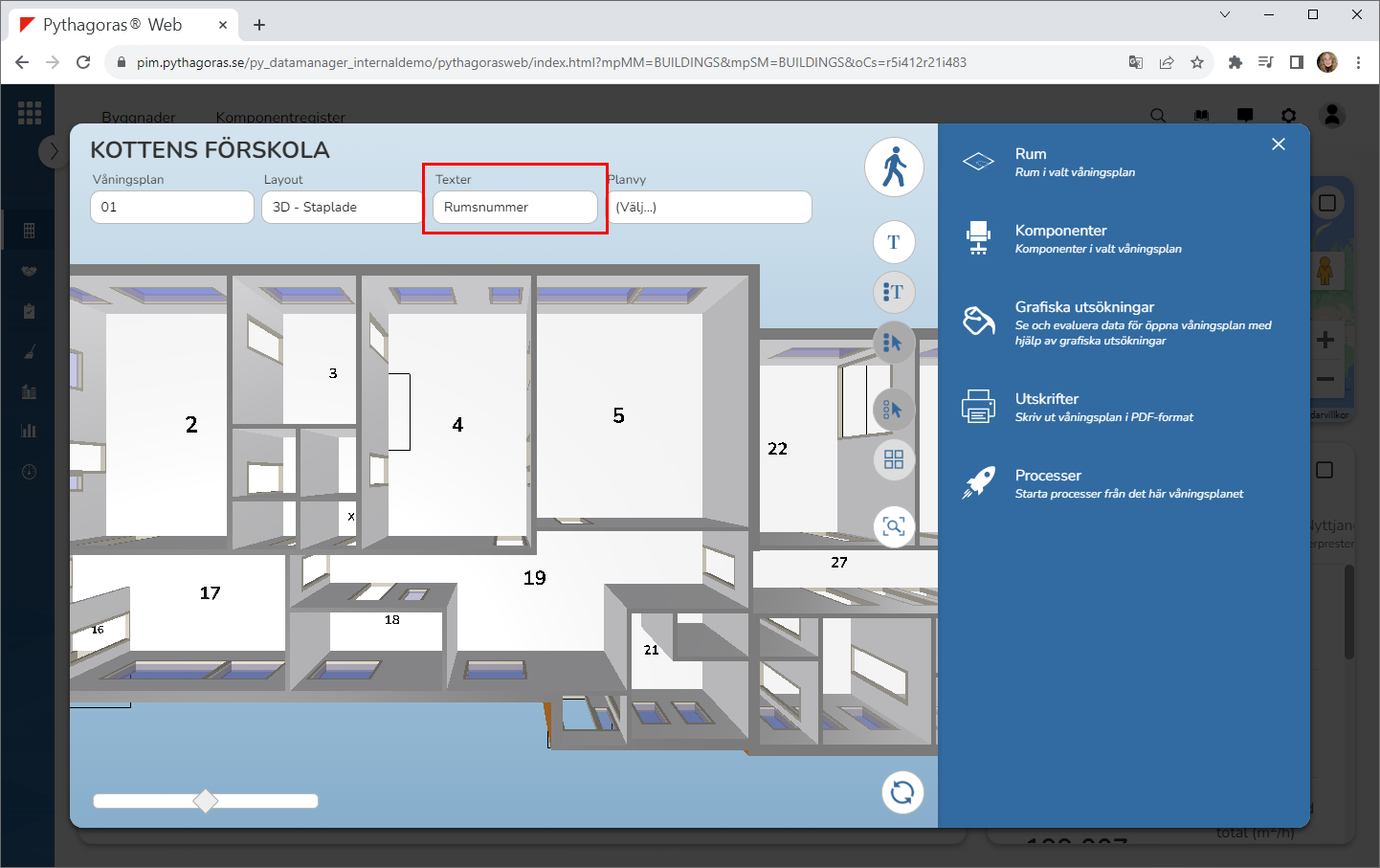Click the slider handle below the floor plan

tap(206, 801)
